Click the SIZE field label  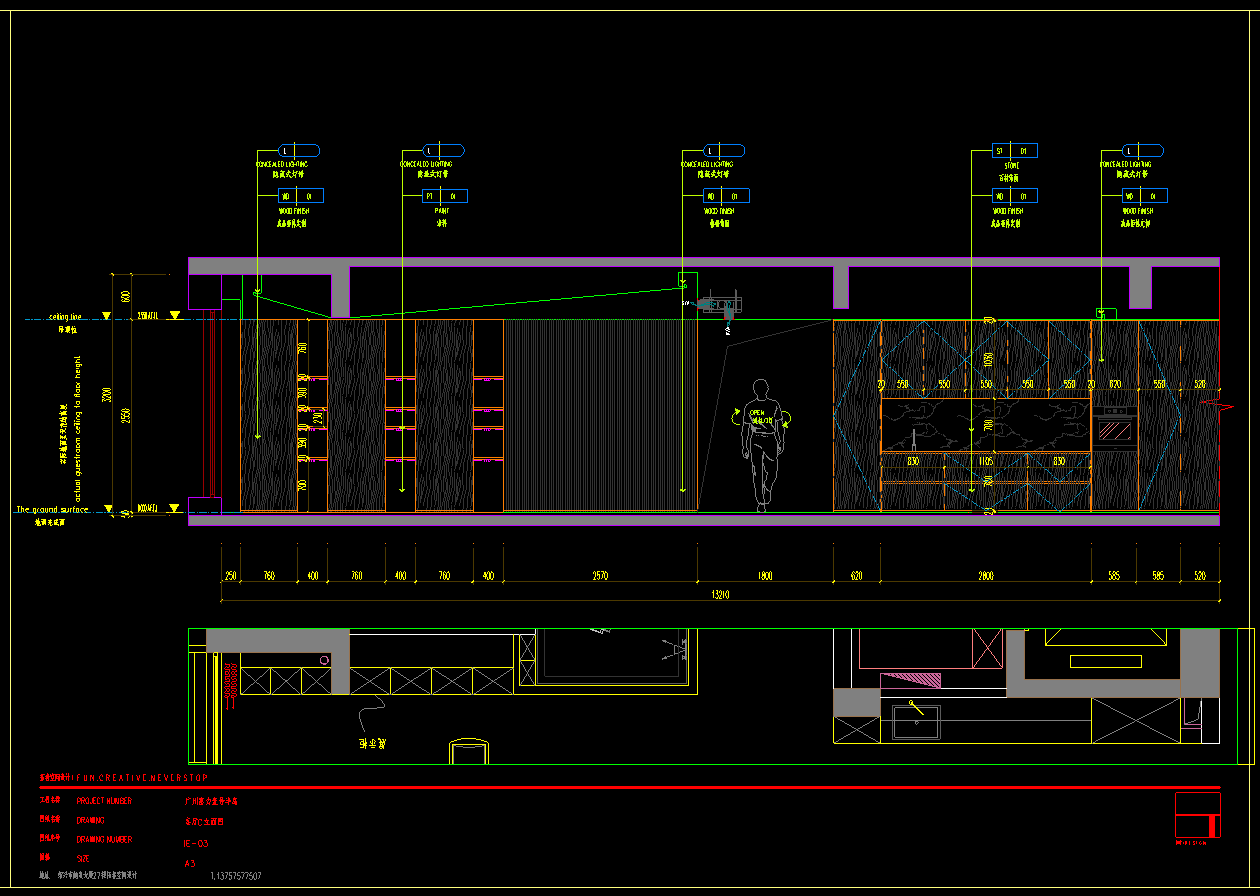click(x=83, y=858)
